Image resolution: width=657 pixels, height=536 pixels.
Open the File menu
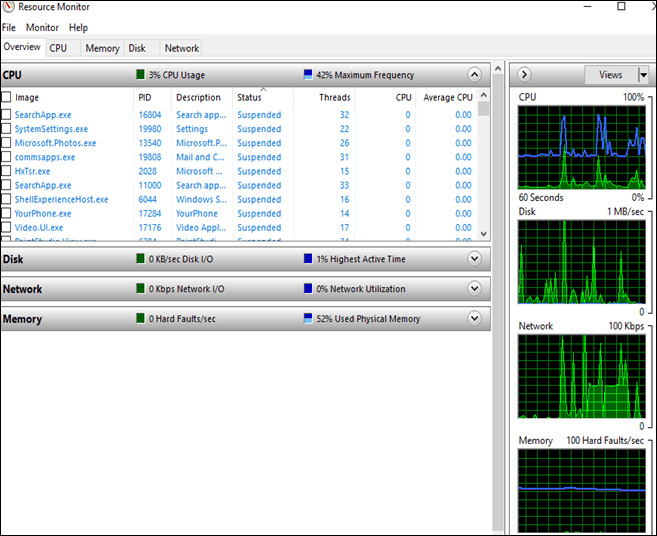coord(9,27)
